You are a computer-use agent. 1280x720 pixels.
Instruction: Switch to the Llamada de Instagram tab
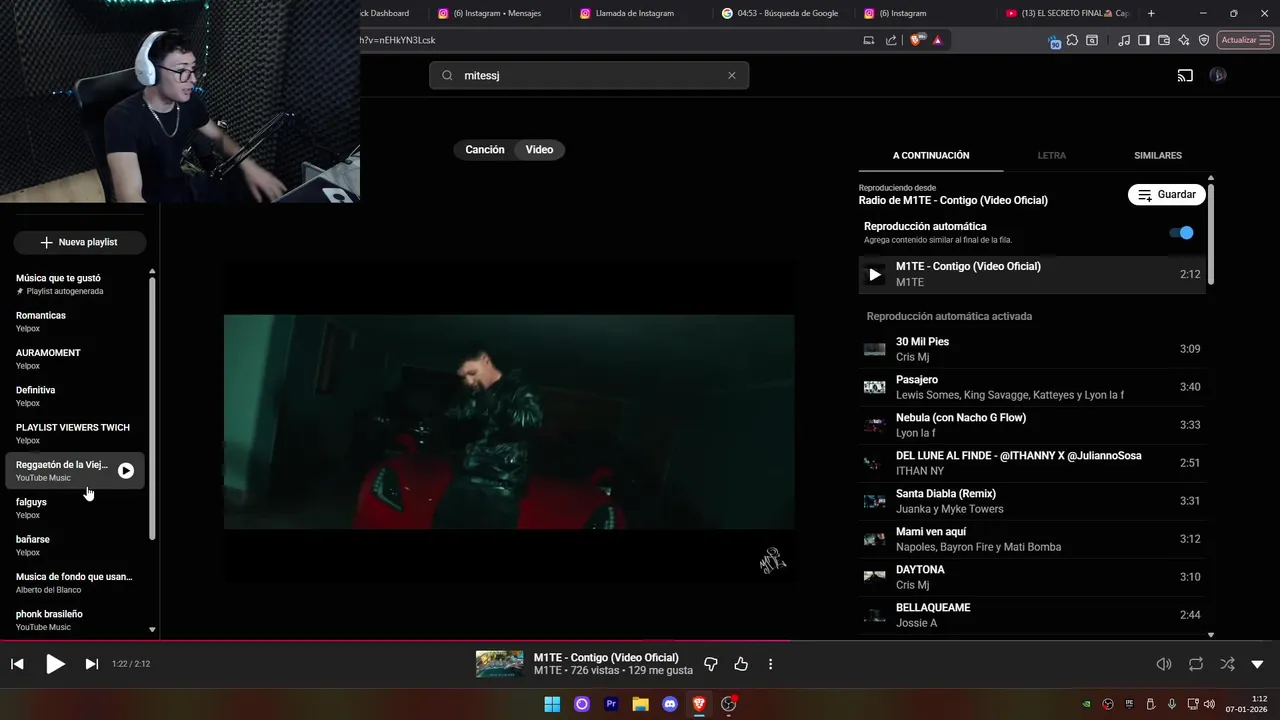tap(634, 13)
